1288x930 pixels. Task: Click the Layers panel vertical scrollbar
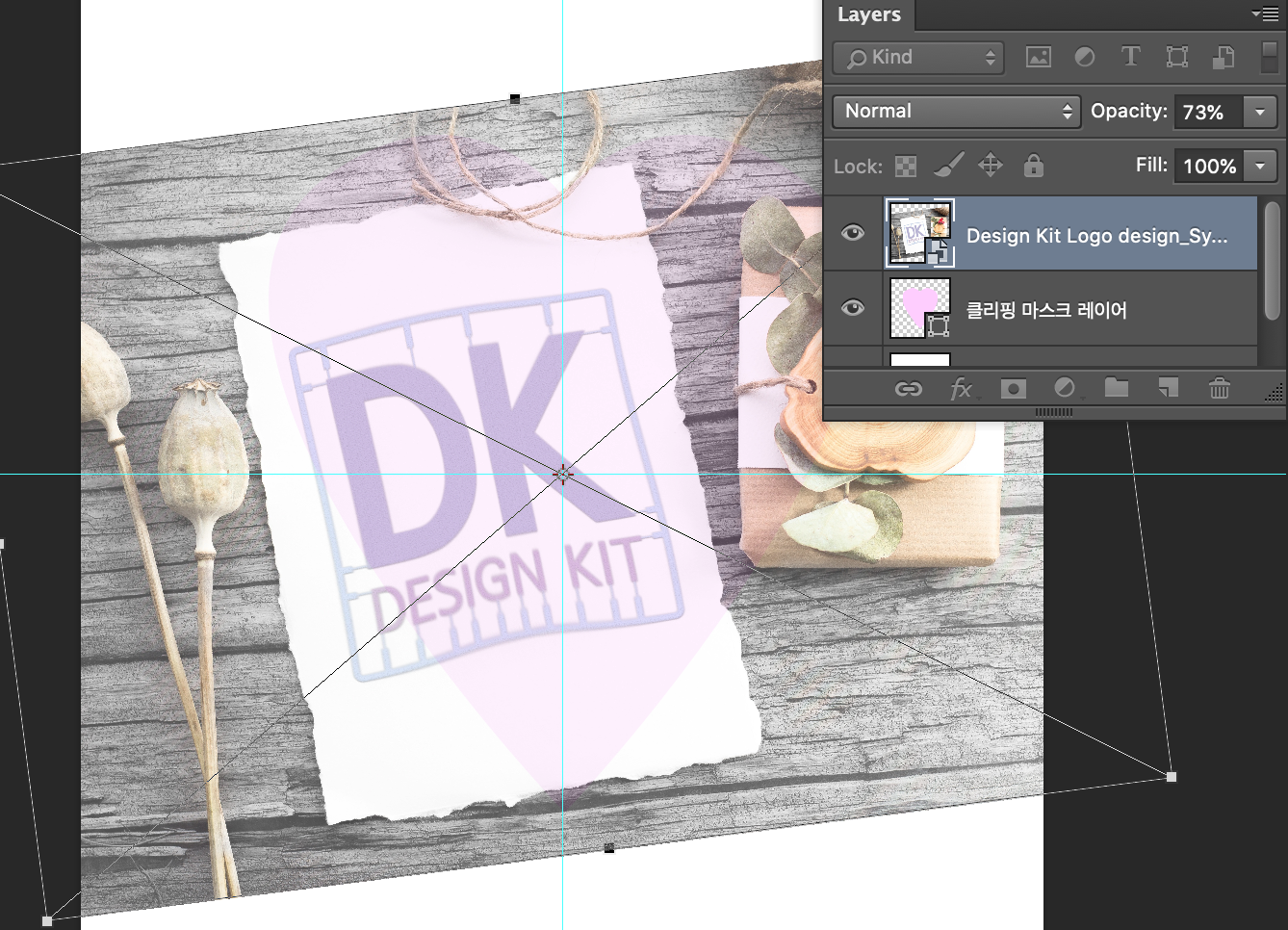[x=1272, y=260]
